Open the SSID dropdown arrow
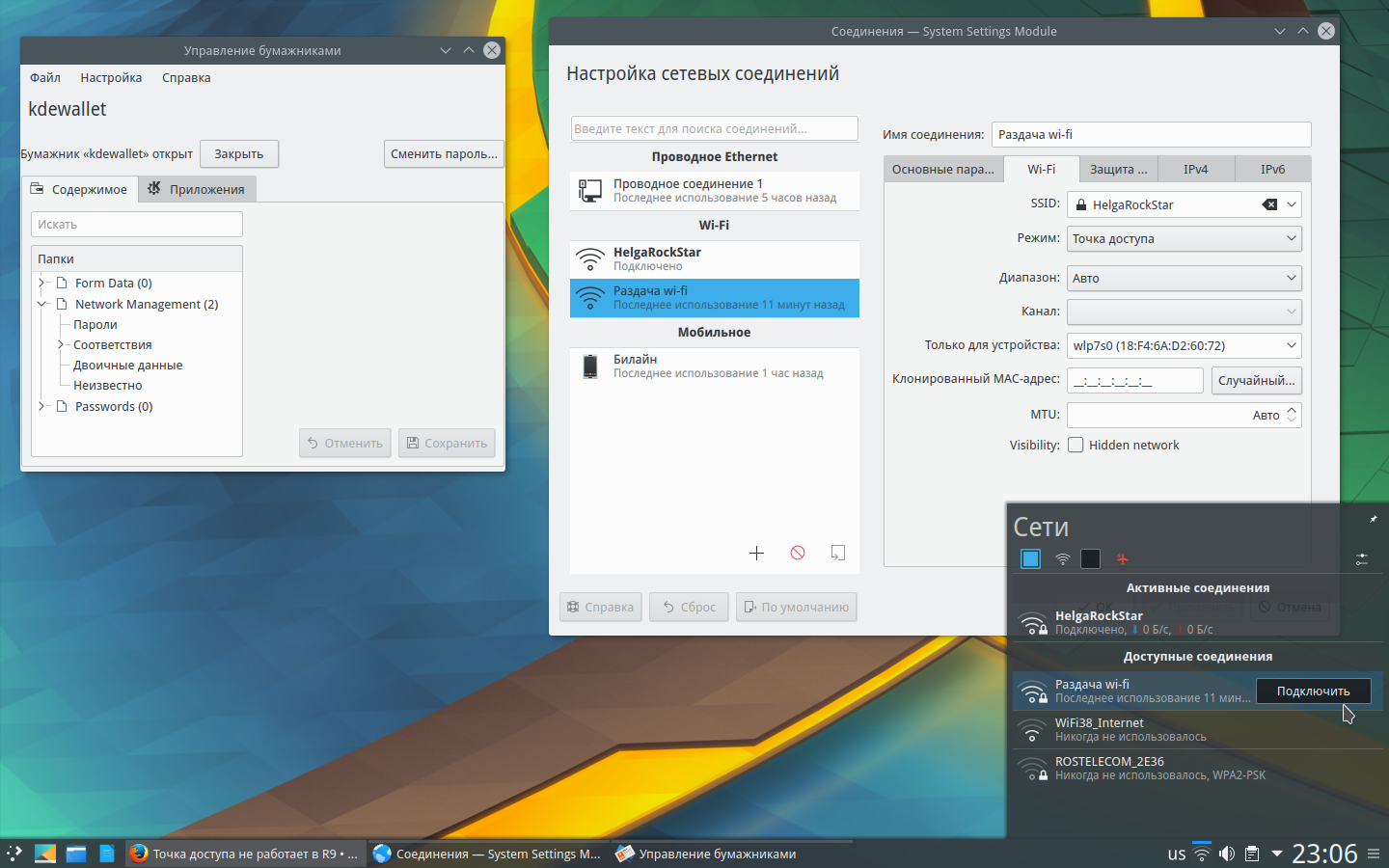 click(x=1292, y=204)
